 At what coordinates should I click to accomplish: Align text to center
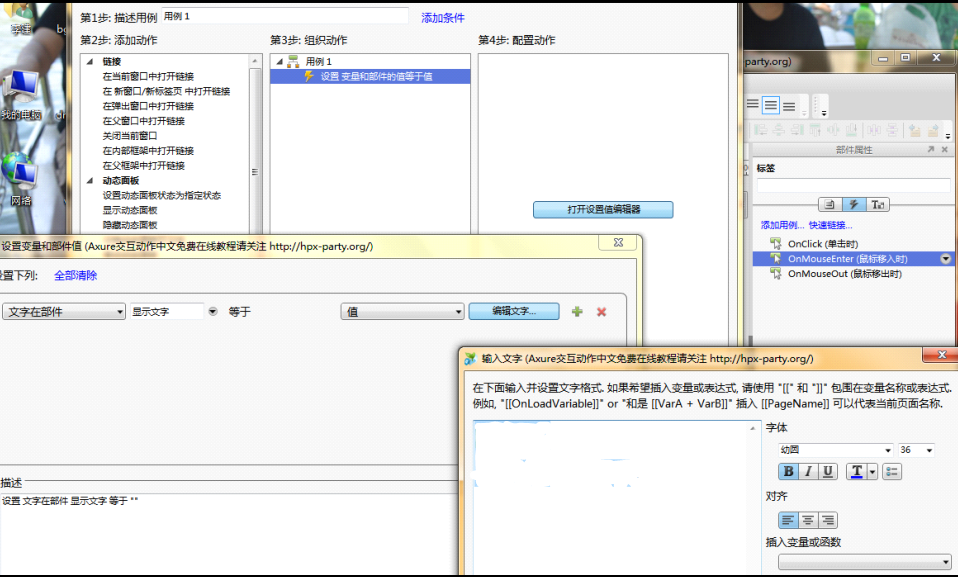coord(808,520)
